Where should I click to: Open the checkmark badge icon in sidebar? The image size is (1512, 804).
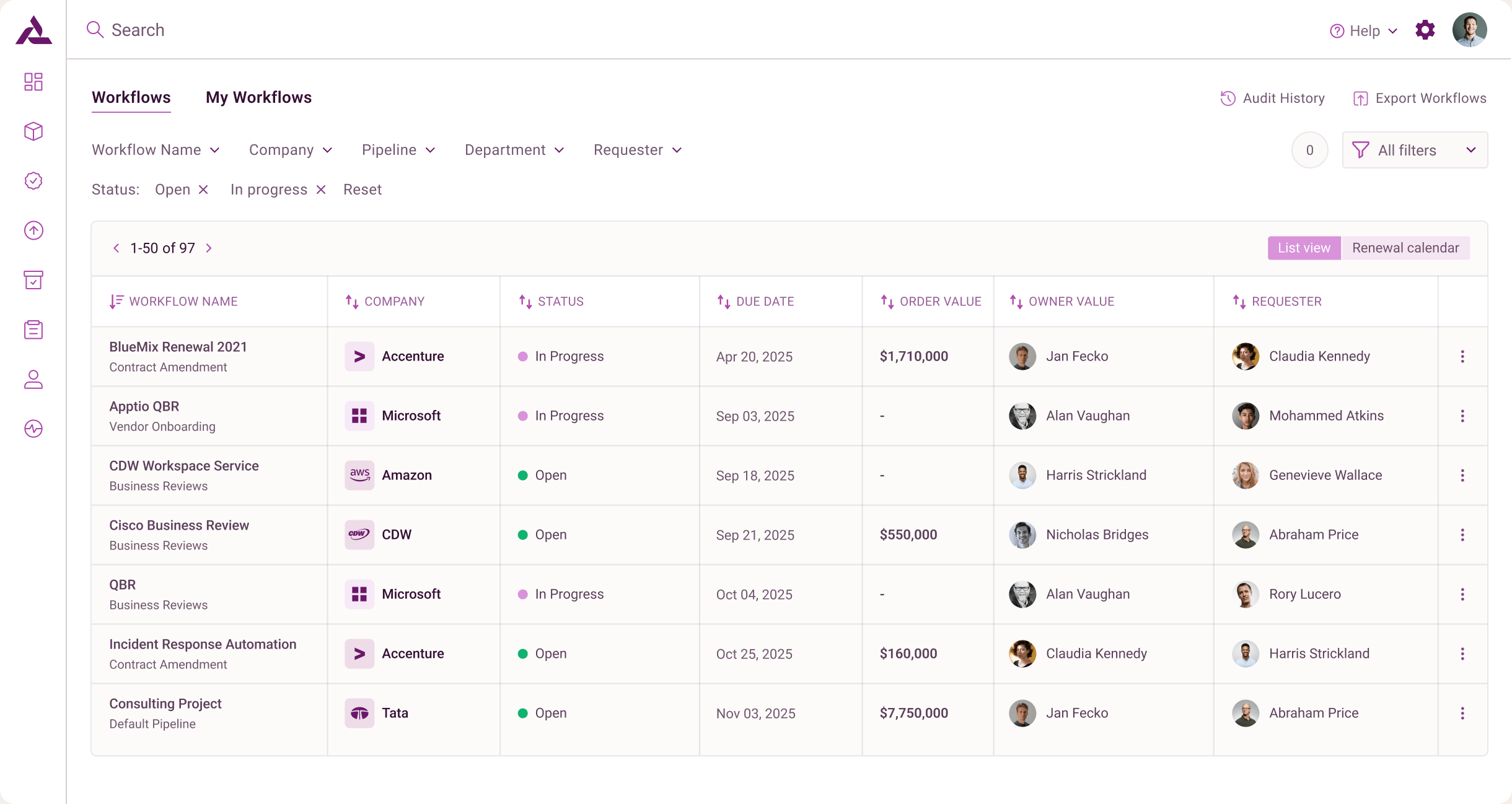coord(33,181)
